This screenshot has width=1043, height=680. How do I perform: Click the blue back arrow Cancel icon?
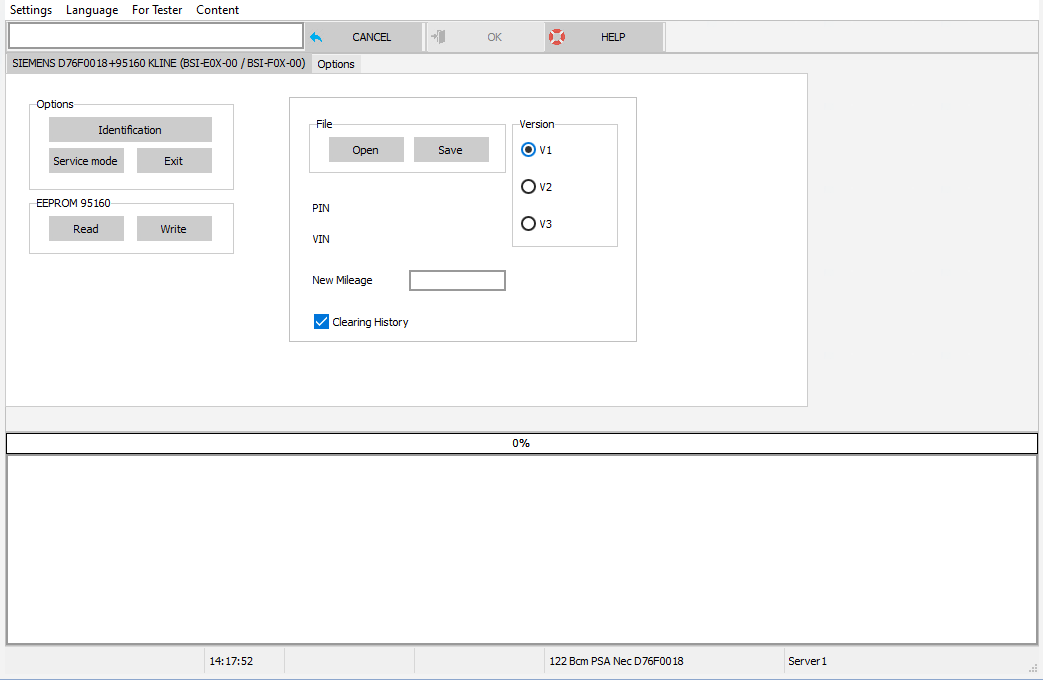coord(316,37)
